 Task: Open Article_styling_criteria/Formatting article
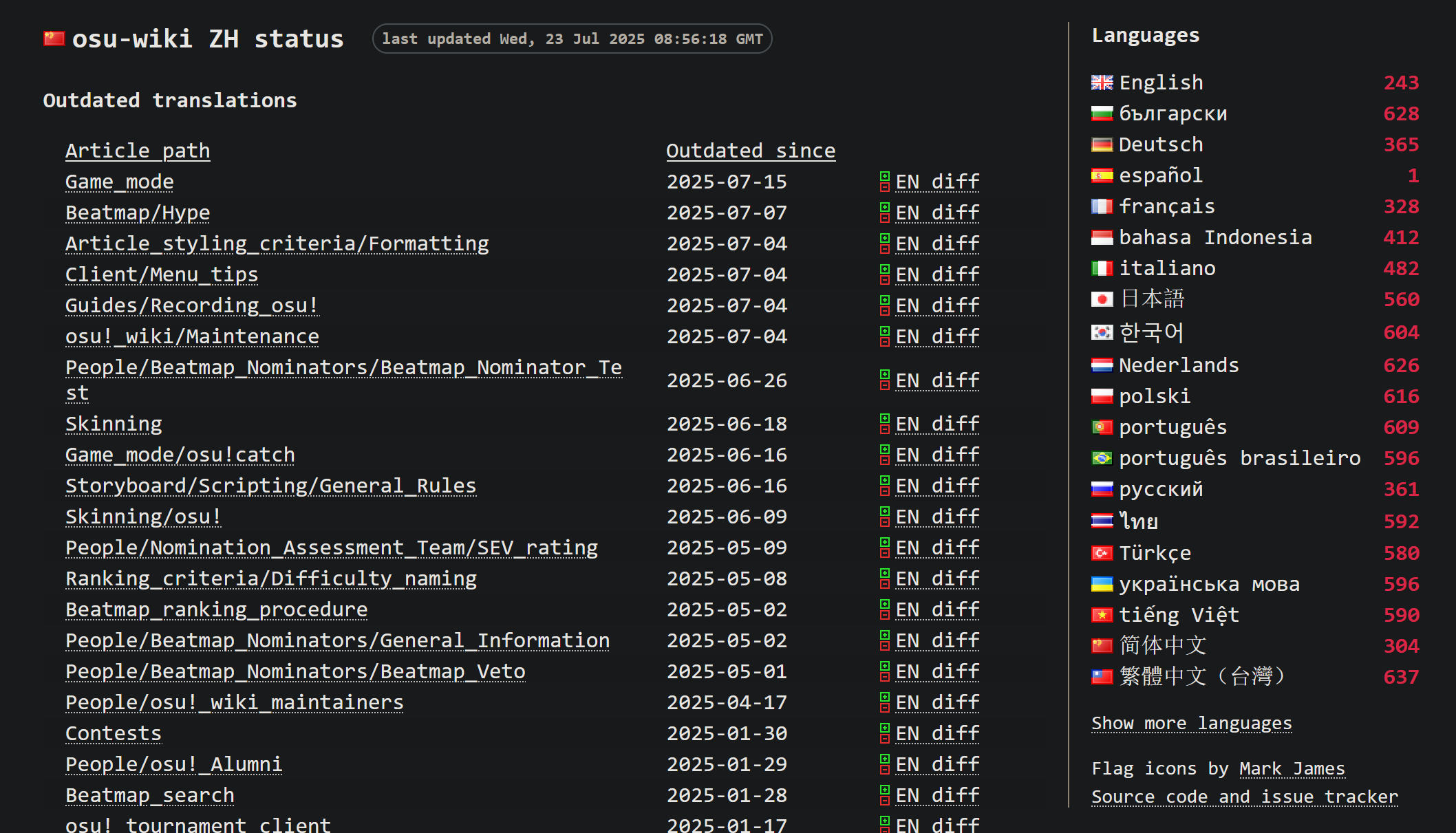277,244
